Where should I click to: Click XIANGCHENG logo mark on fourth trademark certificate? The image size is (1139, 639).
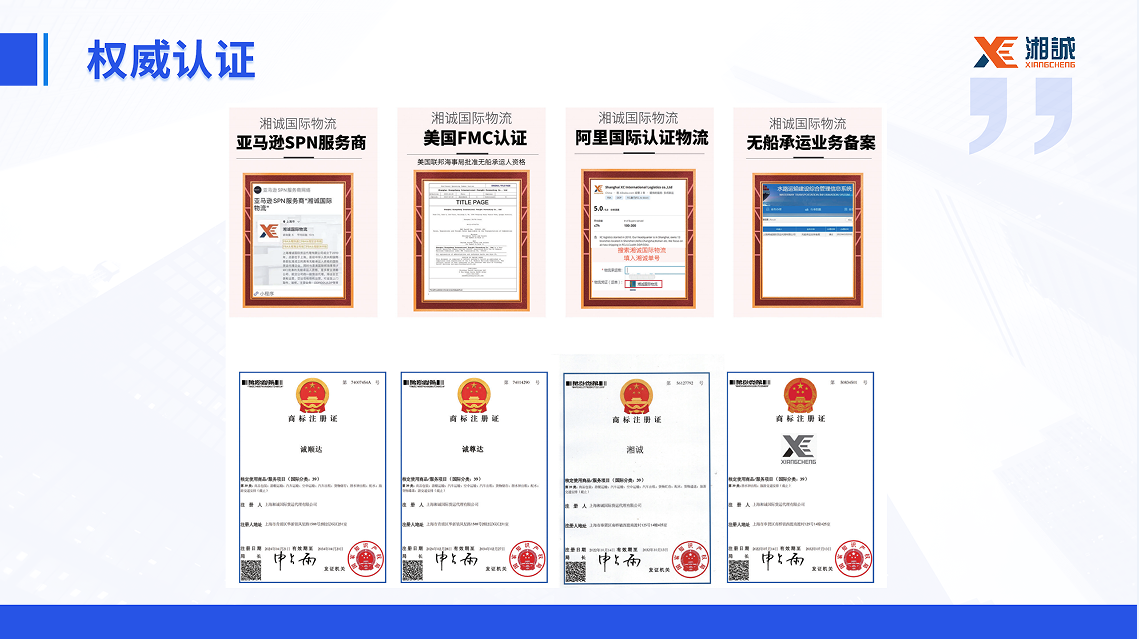click(798, 449)
